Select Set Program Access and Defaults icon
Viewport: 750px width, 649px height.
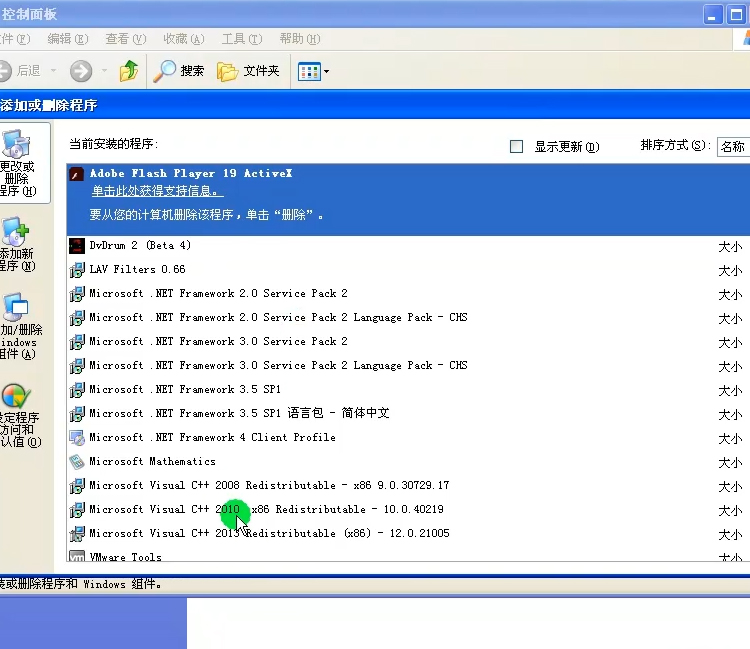click(16, 396)
